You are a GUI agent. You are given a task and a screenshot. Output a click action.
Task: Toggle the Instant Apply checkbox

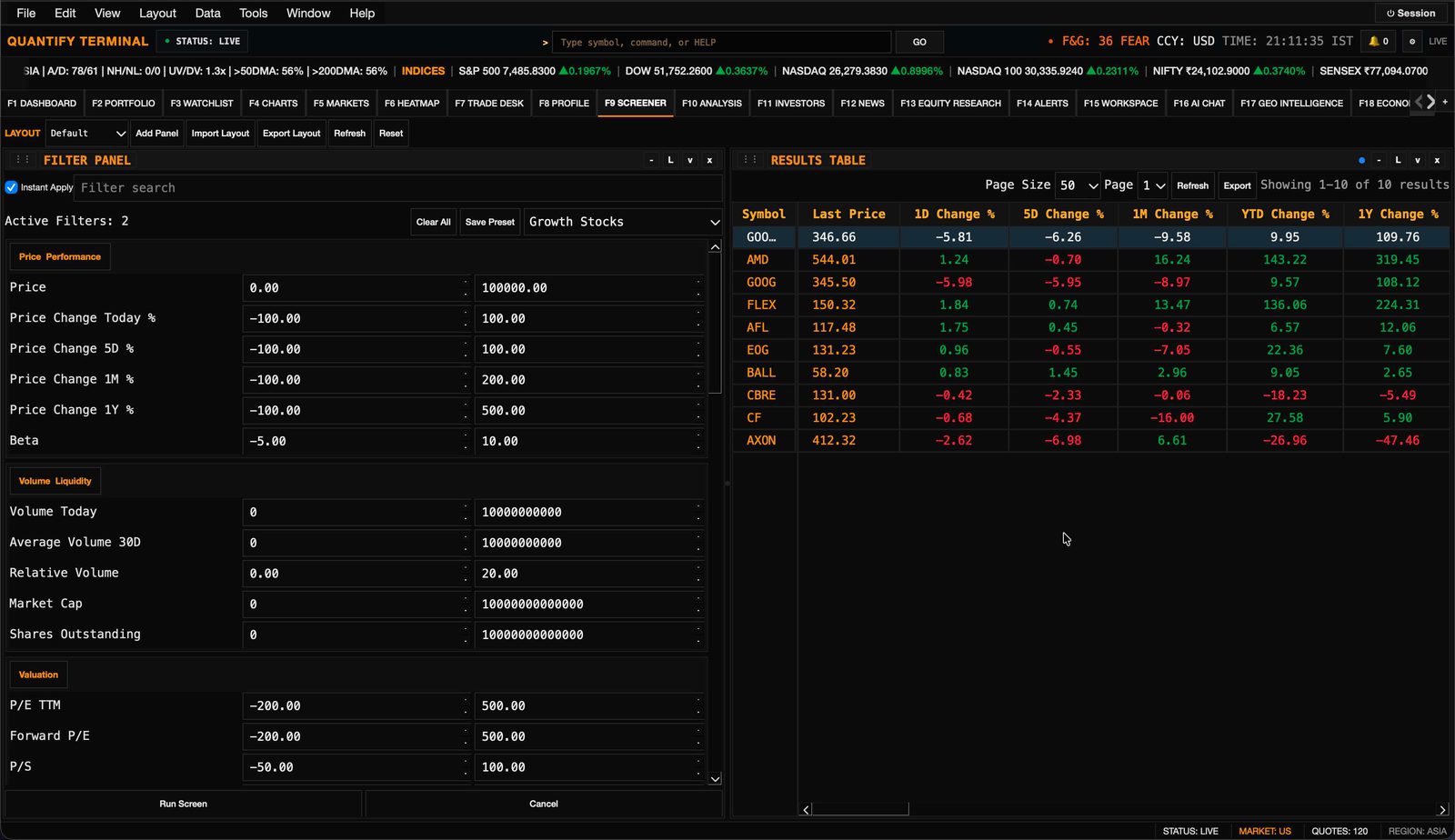[x=12, y=187]
